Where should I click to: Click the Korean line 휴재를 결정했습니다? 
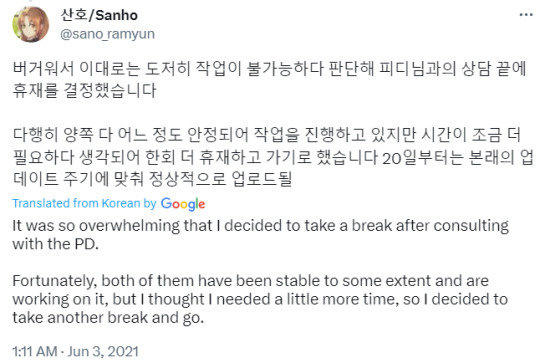(x=85, y=91)
